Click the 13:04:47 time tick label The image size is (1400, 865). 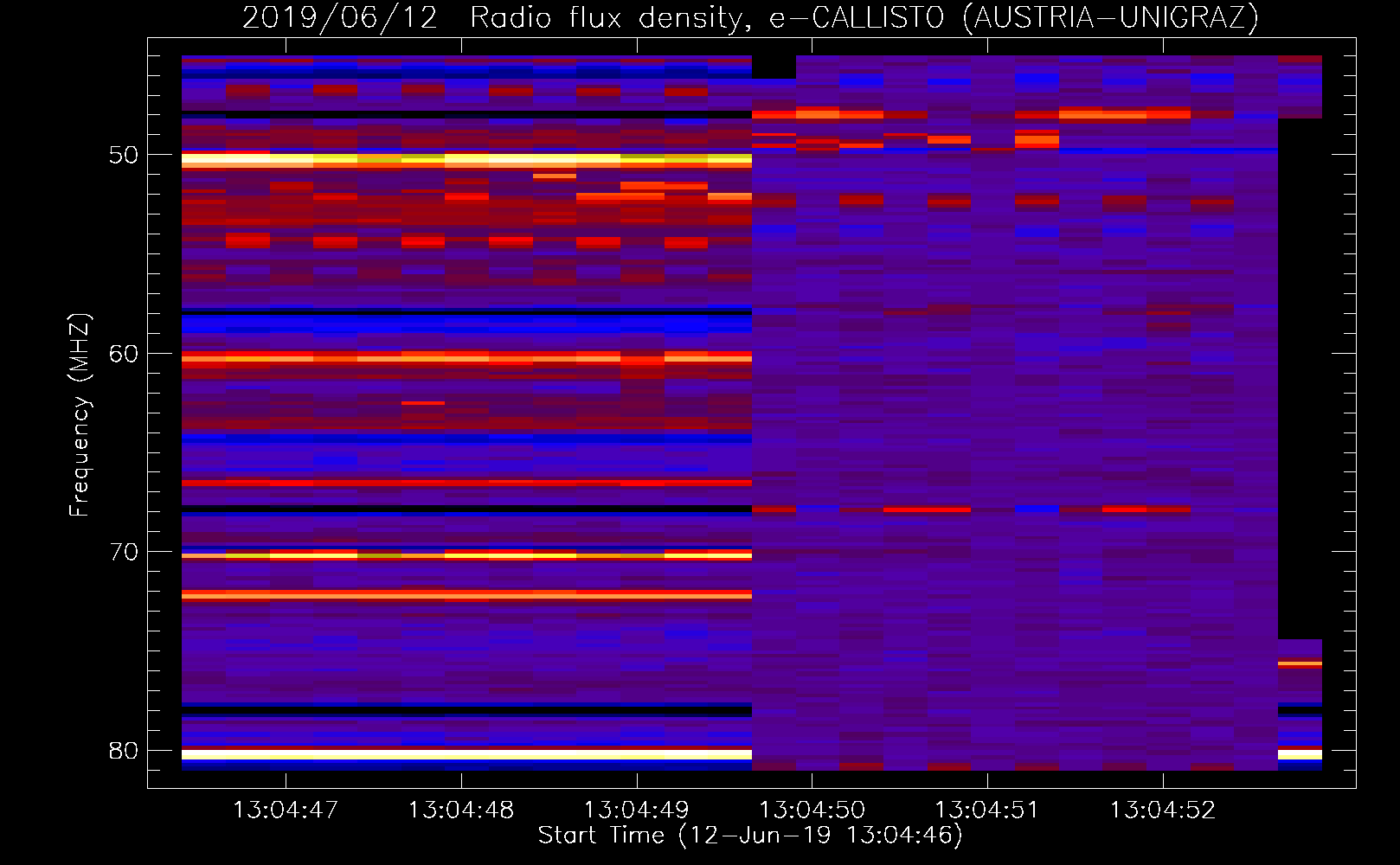[x=286, y=811]
